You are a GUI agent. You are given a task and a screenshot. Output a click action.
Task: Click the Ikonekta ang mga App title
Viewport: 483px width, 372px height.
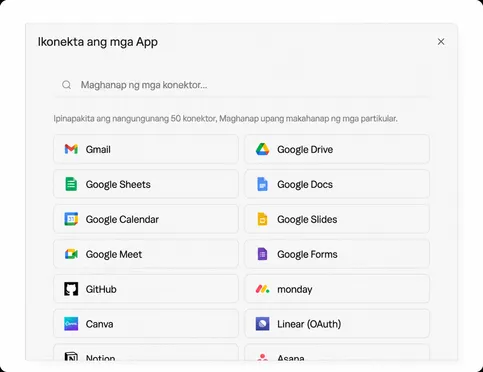(98, 42)
